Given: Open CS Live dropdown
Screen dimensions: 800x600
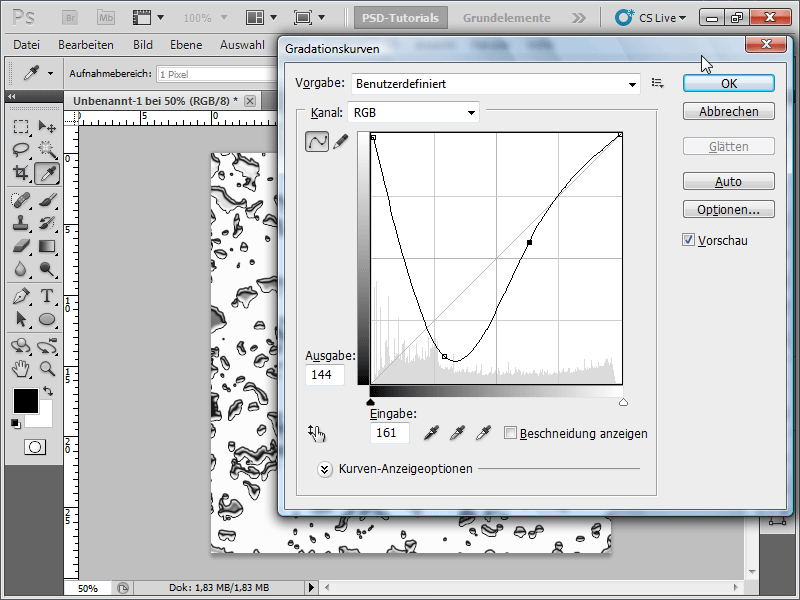Looking at the screenshot, I should 651,18.
